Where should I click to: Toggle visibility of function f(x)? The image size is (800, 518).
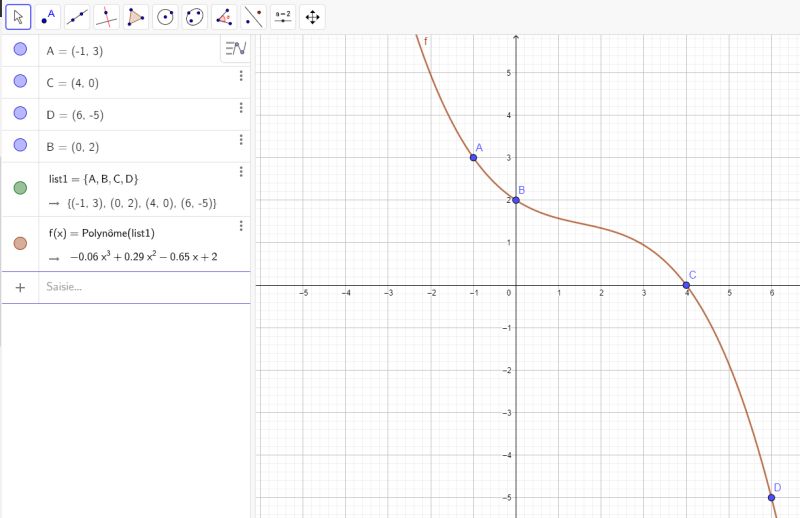pos(20,243)
